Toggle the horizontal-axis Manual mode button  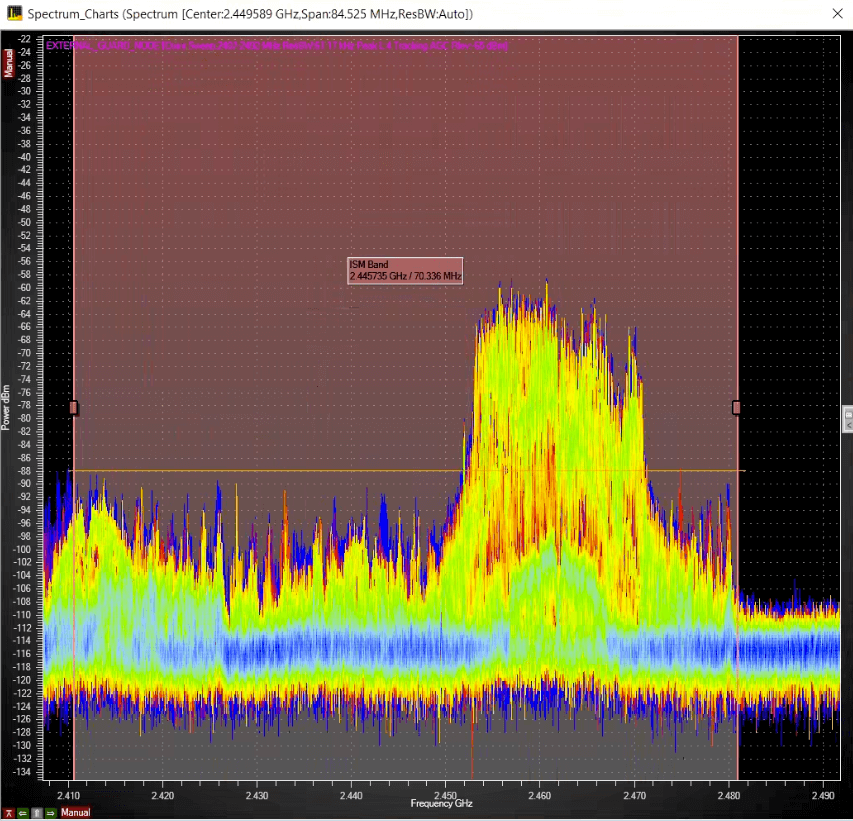pyautogui.click(x=75, y=813)
